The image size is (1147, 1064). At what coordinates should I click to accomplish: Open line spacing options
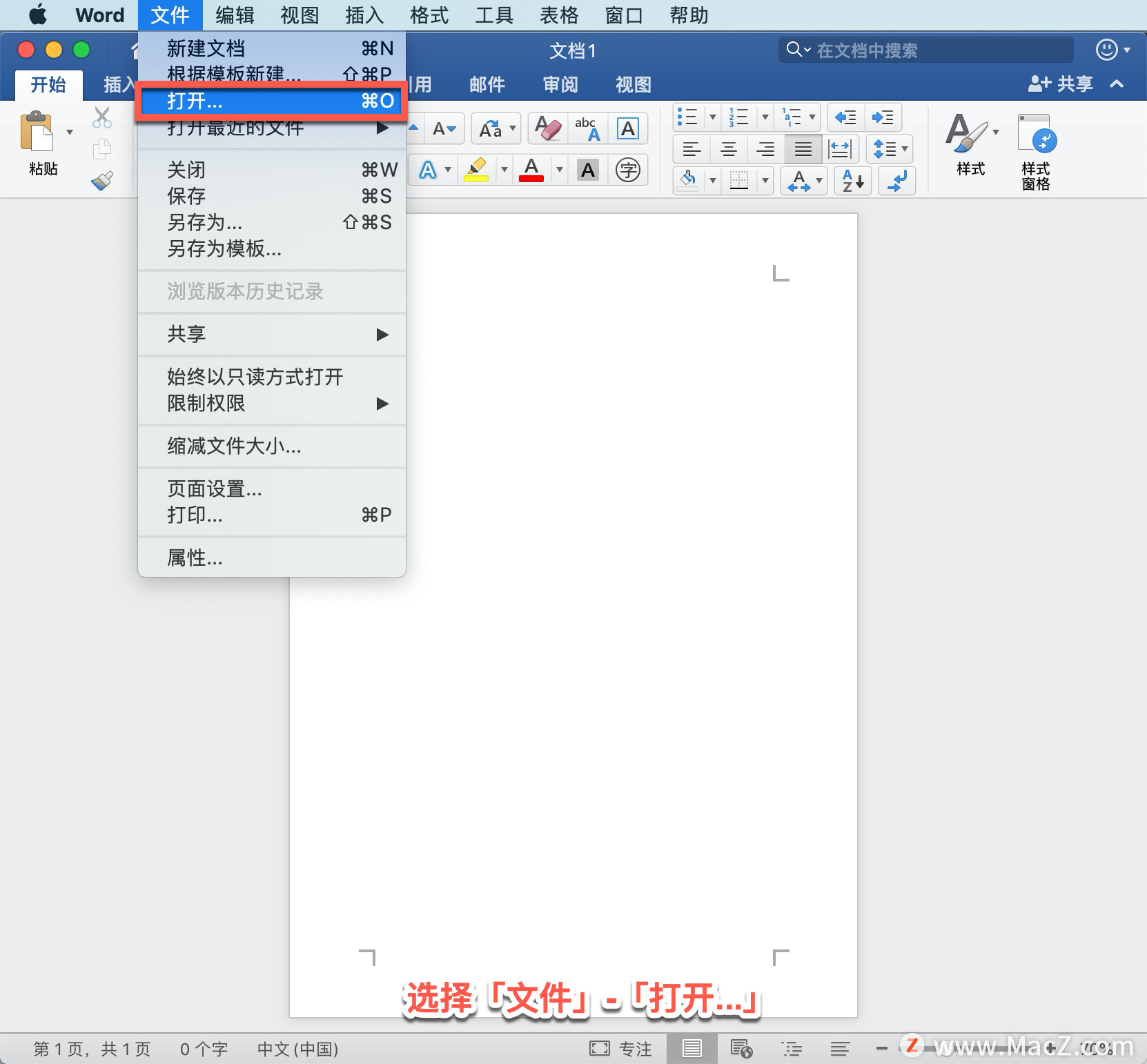click(890, 148)
